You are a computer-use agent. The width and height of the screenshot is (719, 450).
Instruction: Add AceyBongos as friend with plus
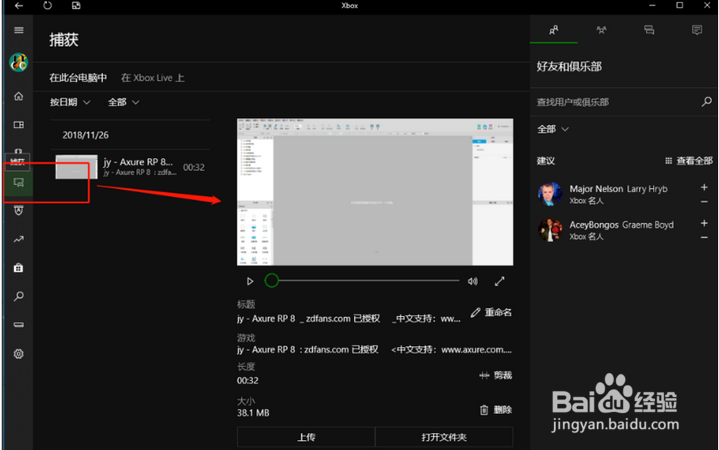[704, 223]
